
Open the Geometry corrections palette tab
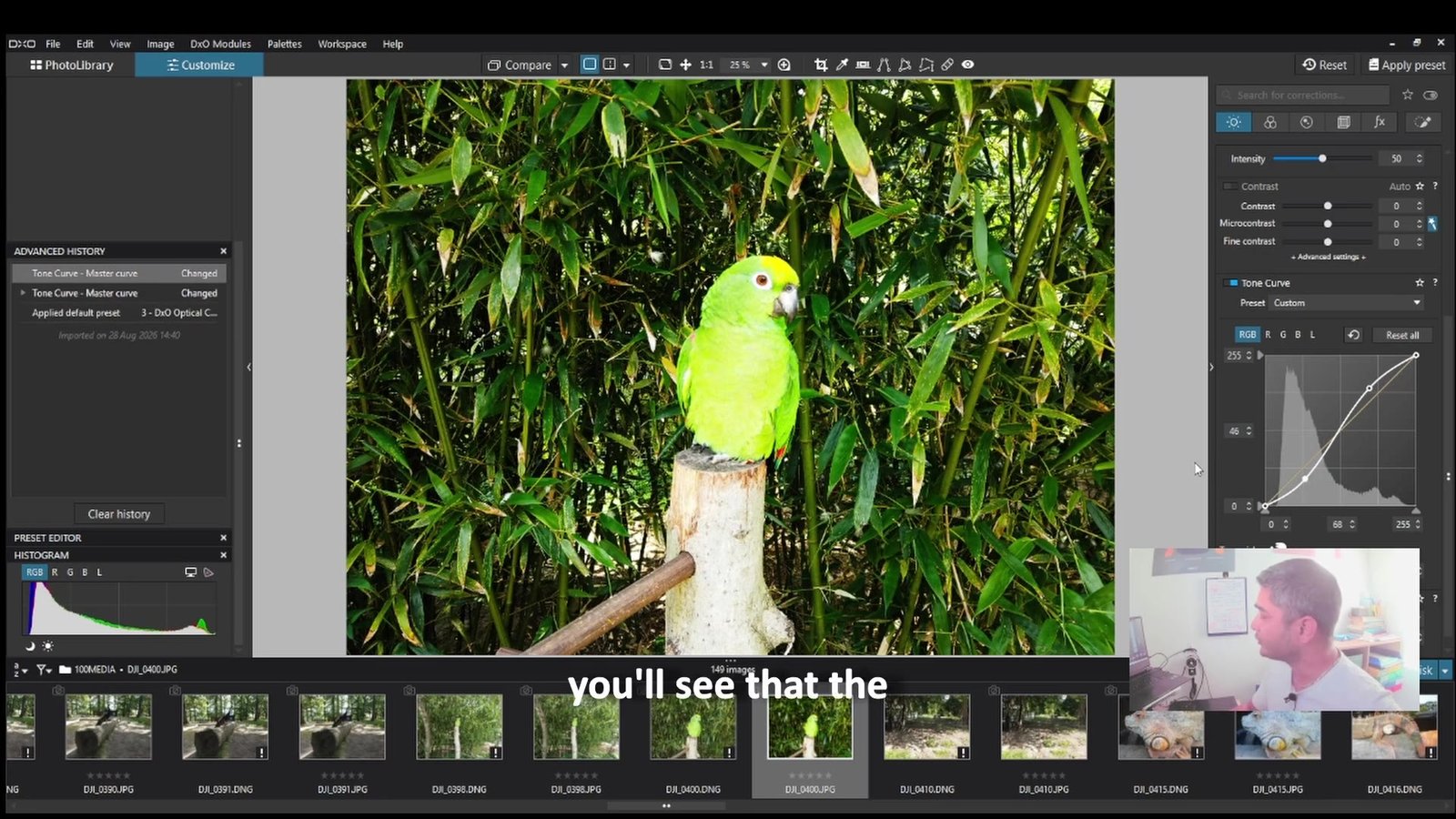pyautogui.click(x=1343, y=122)
